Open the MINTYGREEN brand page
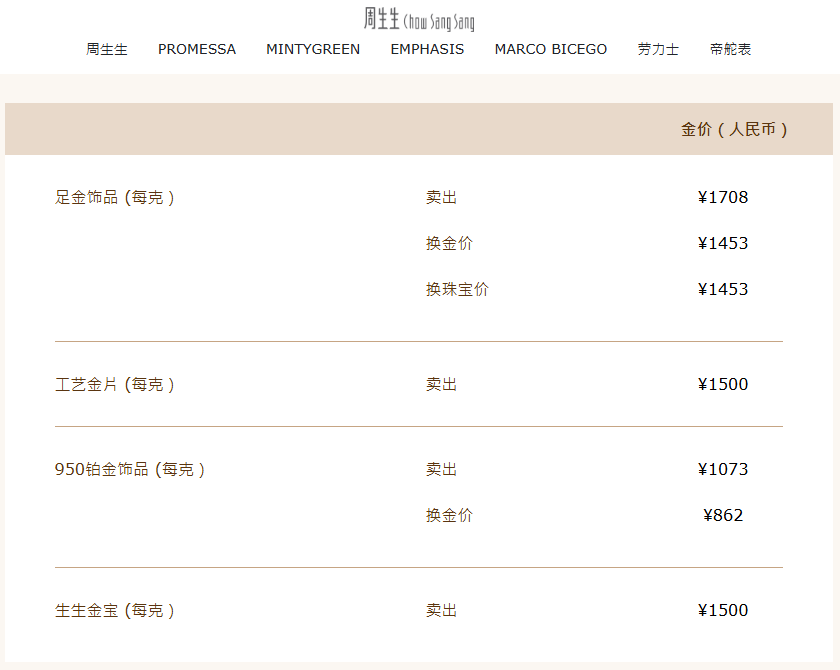 [x=313, y=49]
